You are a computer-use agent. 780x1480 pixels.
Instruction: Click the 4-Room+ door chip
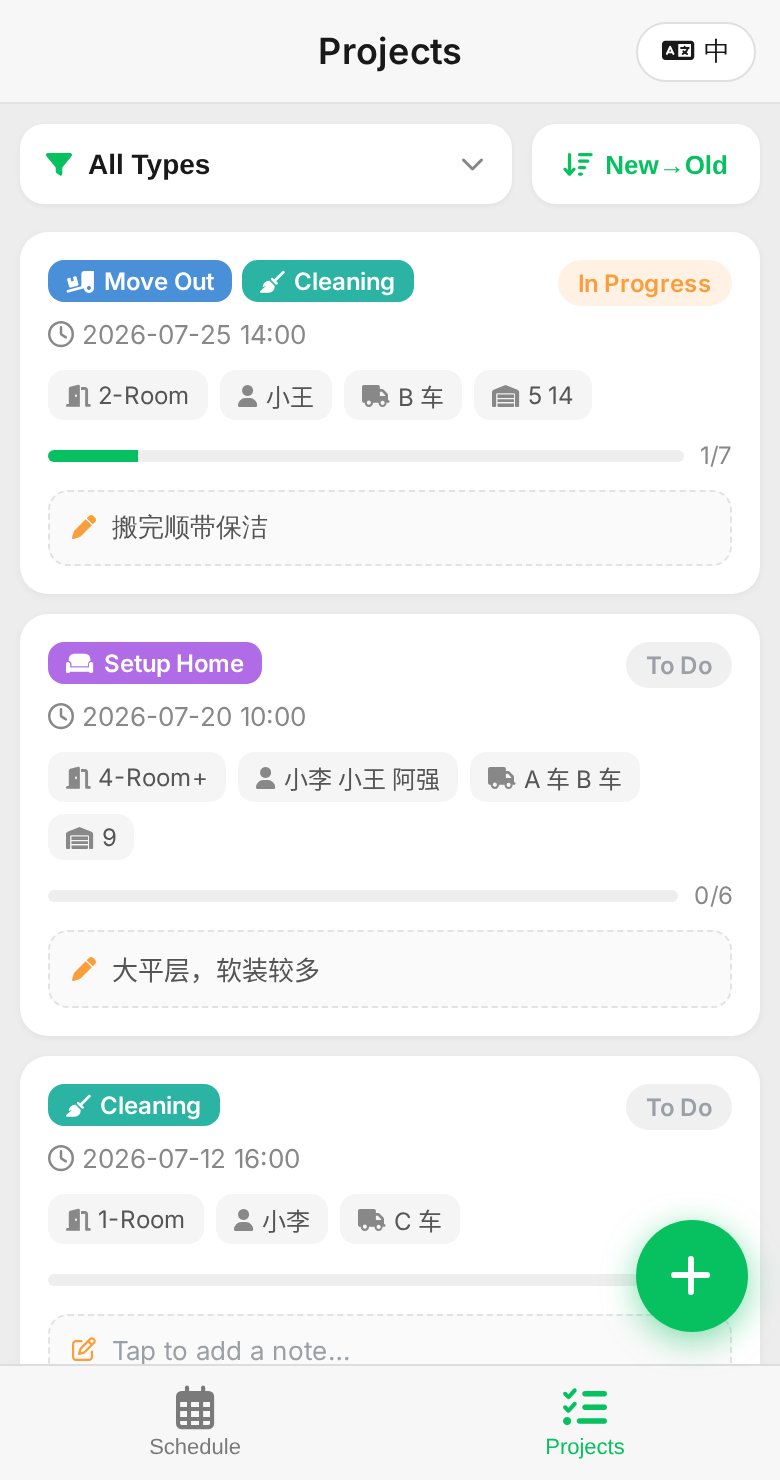click(x=137, y=777)
